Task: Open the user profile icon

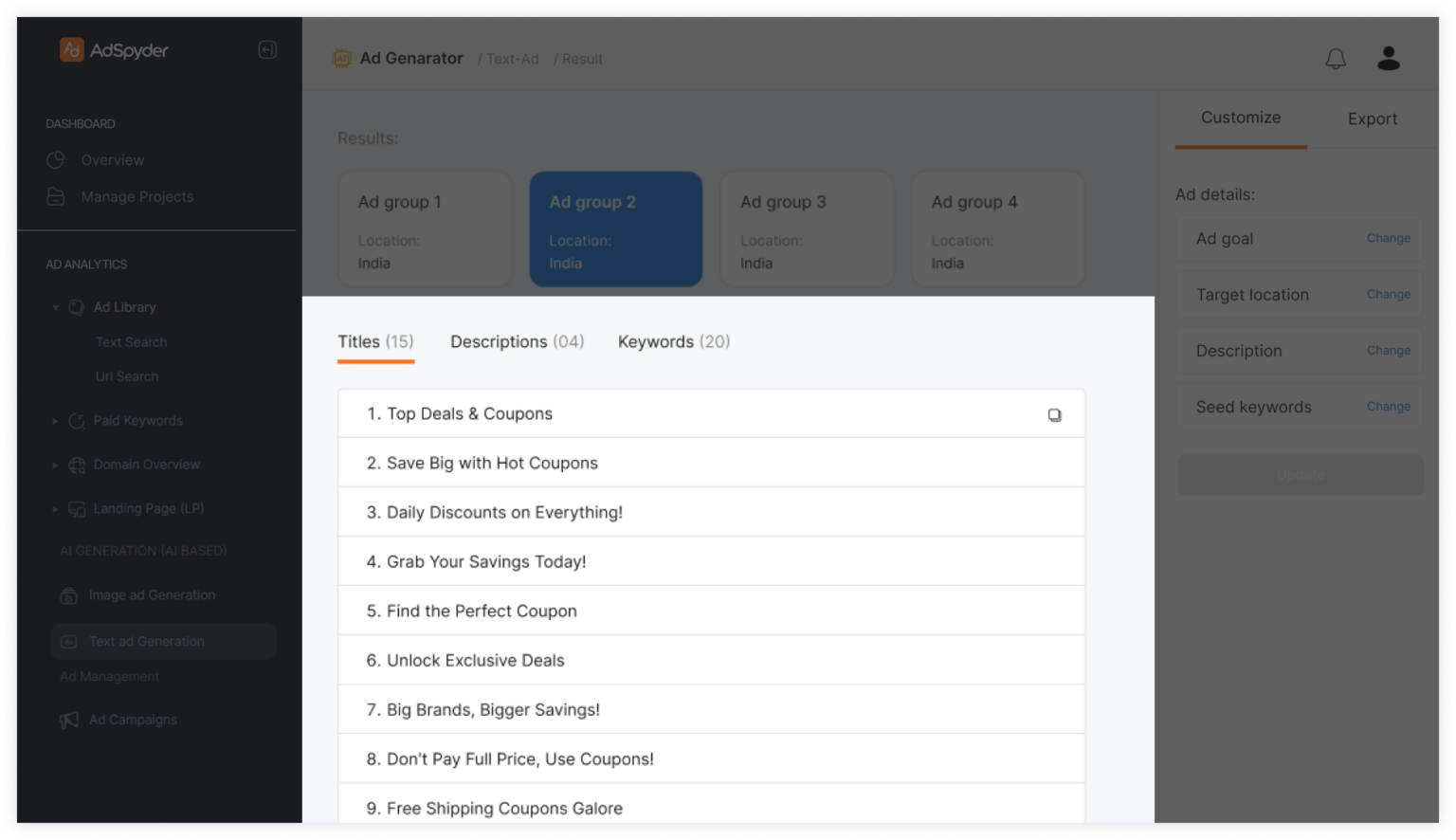Action: [x=1388, y=59]
